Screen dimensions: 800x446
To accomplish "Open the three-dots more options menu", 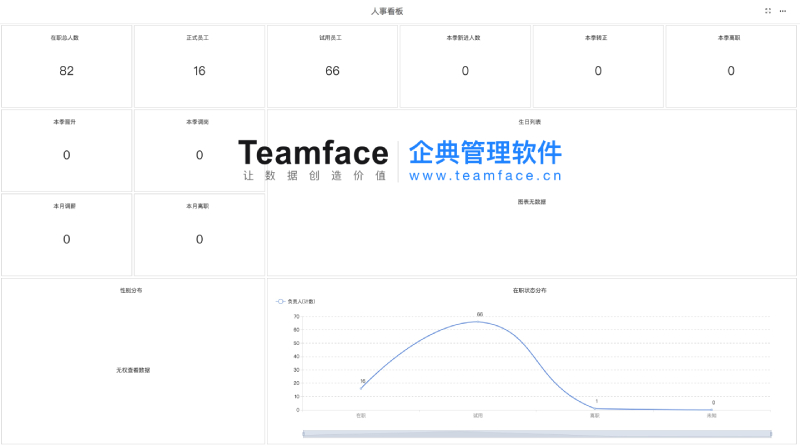I will point(783,11).
